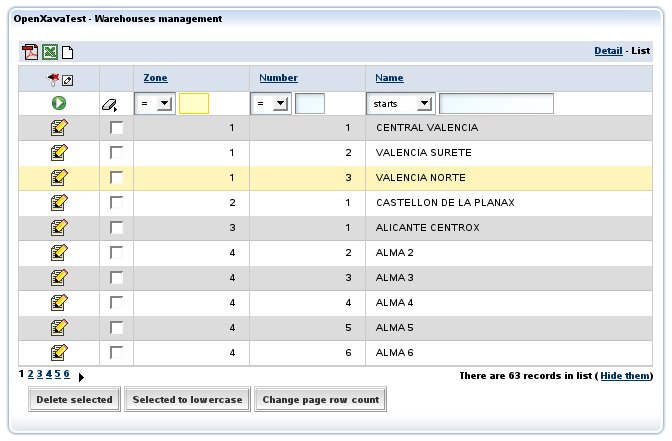Open edit icon for ALMA 6 row
The height and width of the screenshot is (441, 672).
coord(59,352)
